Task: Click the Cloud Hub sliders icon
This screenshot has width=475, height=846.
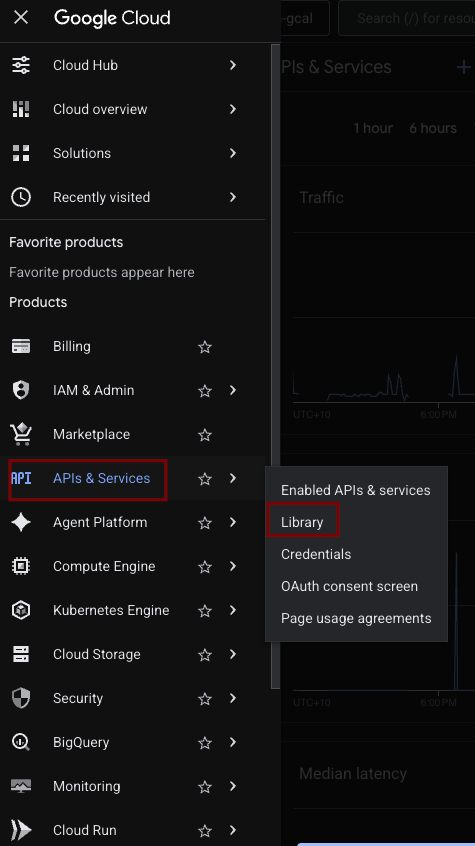Action: (x=21, y=65)
